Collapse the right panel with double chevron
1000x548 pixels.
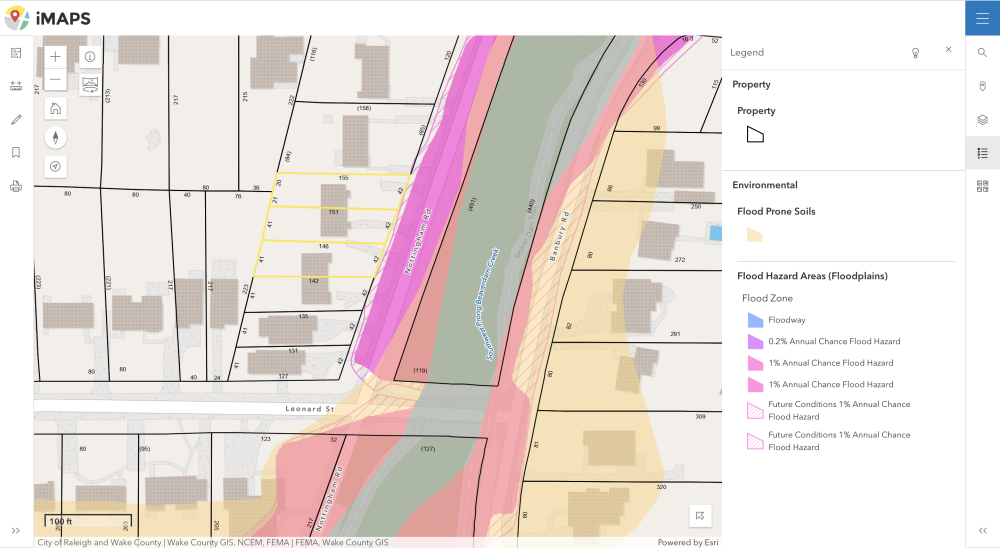pyautogui.click(x=982, y=530)
